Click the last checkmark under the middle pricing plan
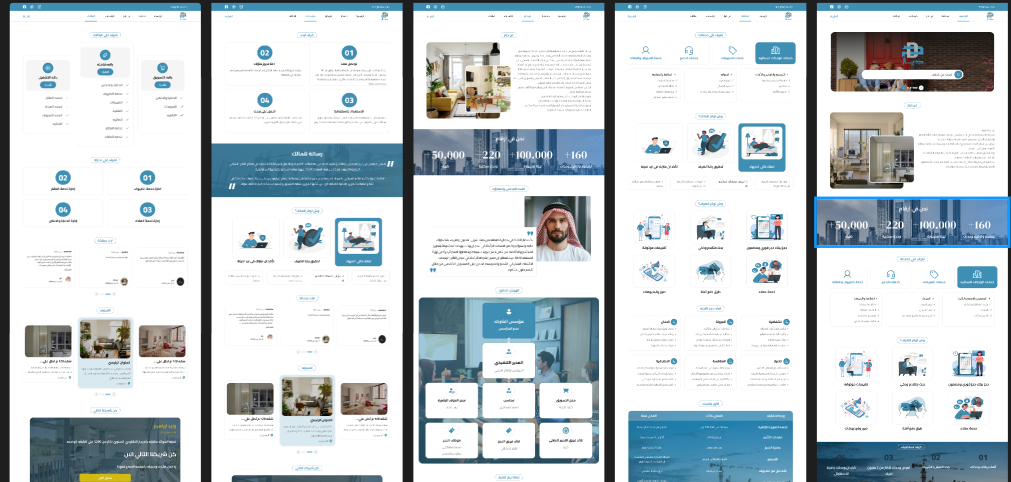1011x482 pixels. pyautogui.click(x=128, y=137)
